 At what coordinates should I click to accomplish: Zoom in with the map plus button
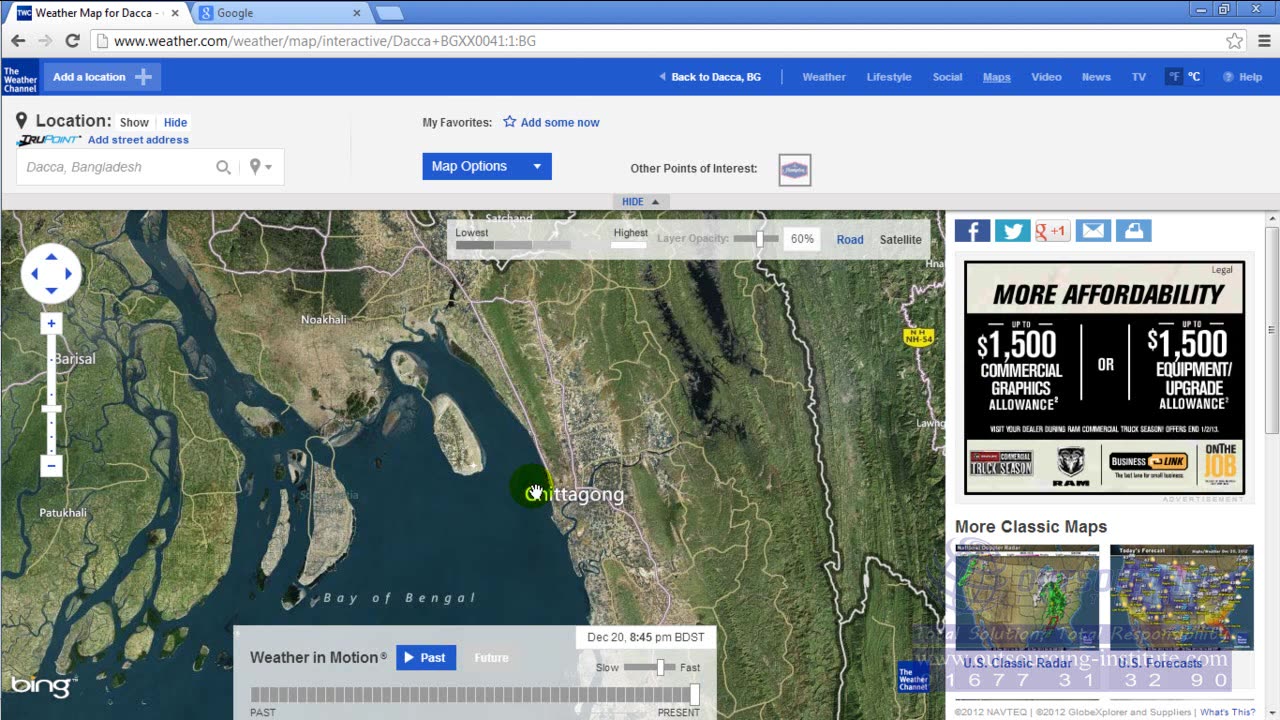point(51,324)
